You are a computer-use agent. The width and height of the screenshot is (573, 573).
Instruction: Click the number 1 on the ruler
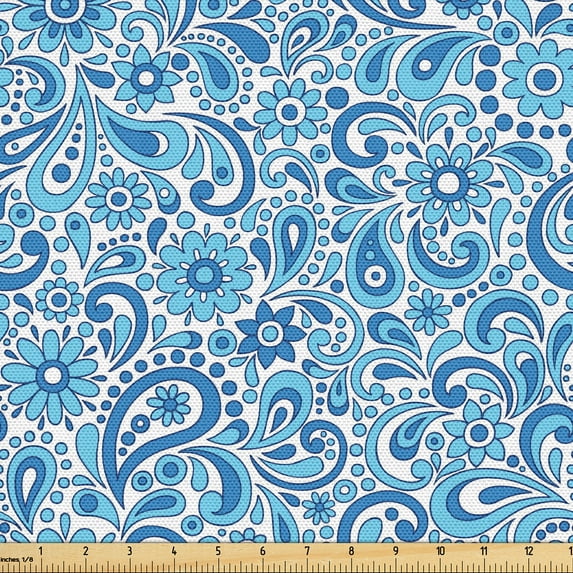41,551
